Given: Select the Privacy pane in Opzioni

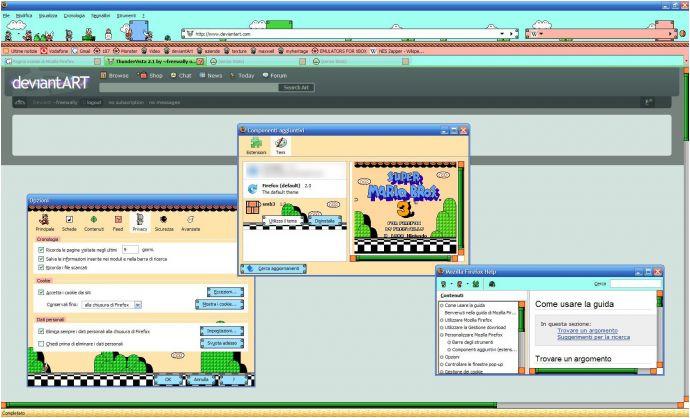Looking at the screenshot, I should 139,223.
